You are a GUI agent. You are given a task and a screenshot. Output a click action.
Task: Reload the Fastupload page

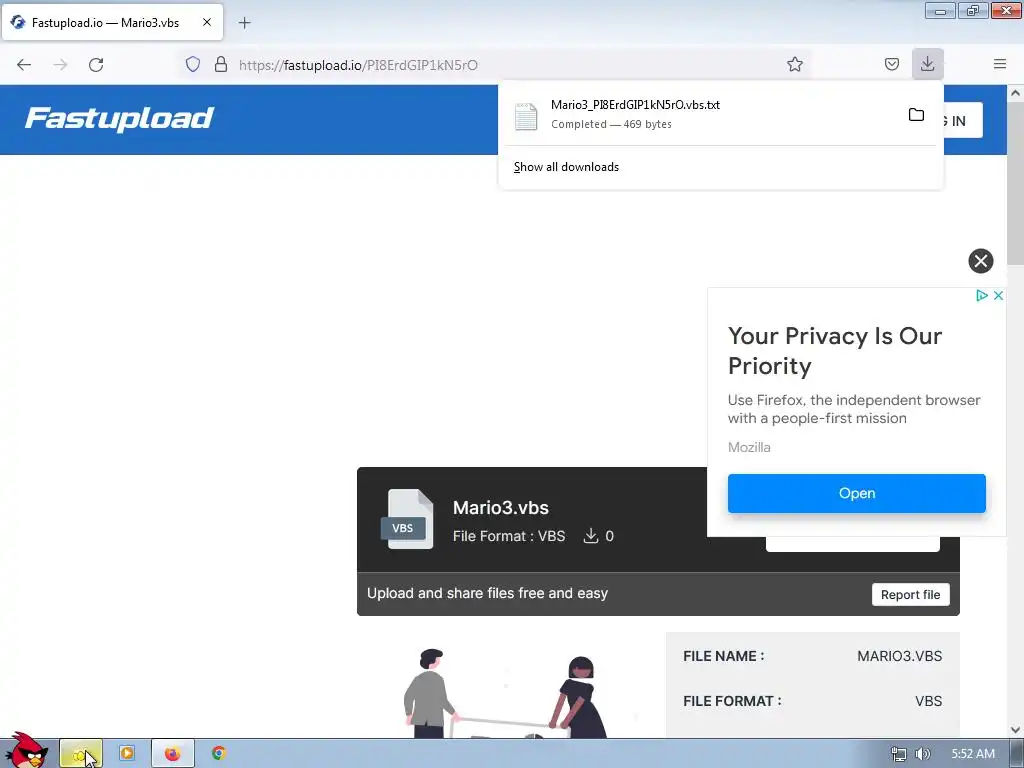click(x=96, y=65)
